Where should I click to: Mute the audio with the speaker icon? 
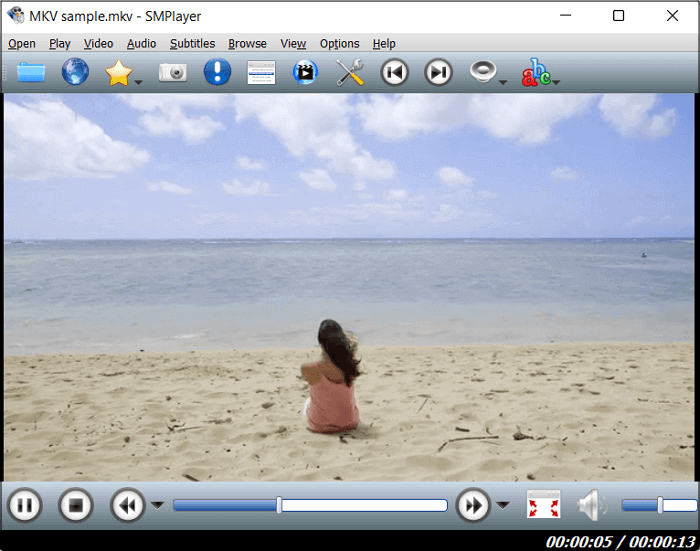[x=591, y=505]
